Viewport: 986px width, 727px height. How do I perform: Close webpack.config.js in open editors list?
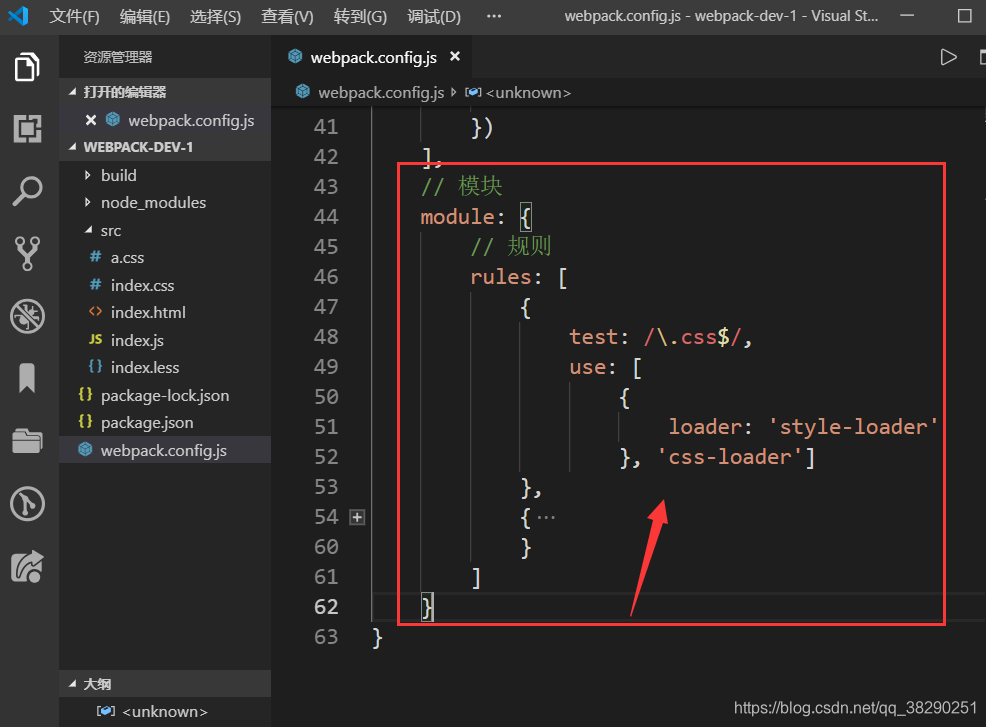91,120
